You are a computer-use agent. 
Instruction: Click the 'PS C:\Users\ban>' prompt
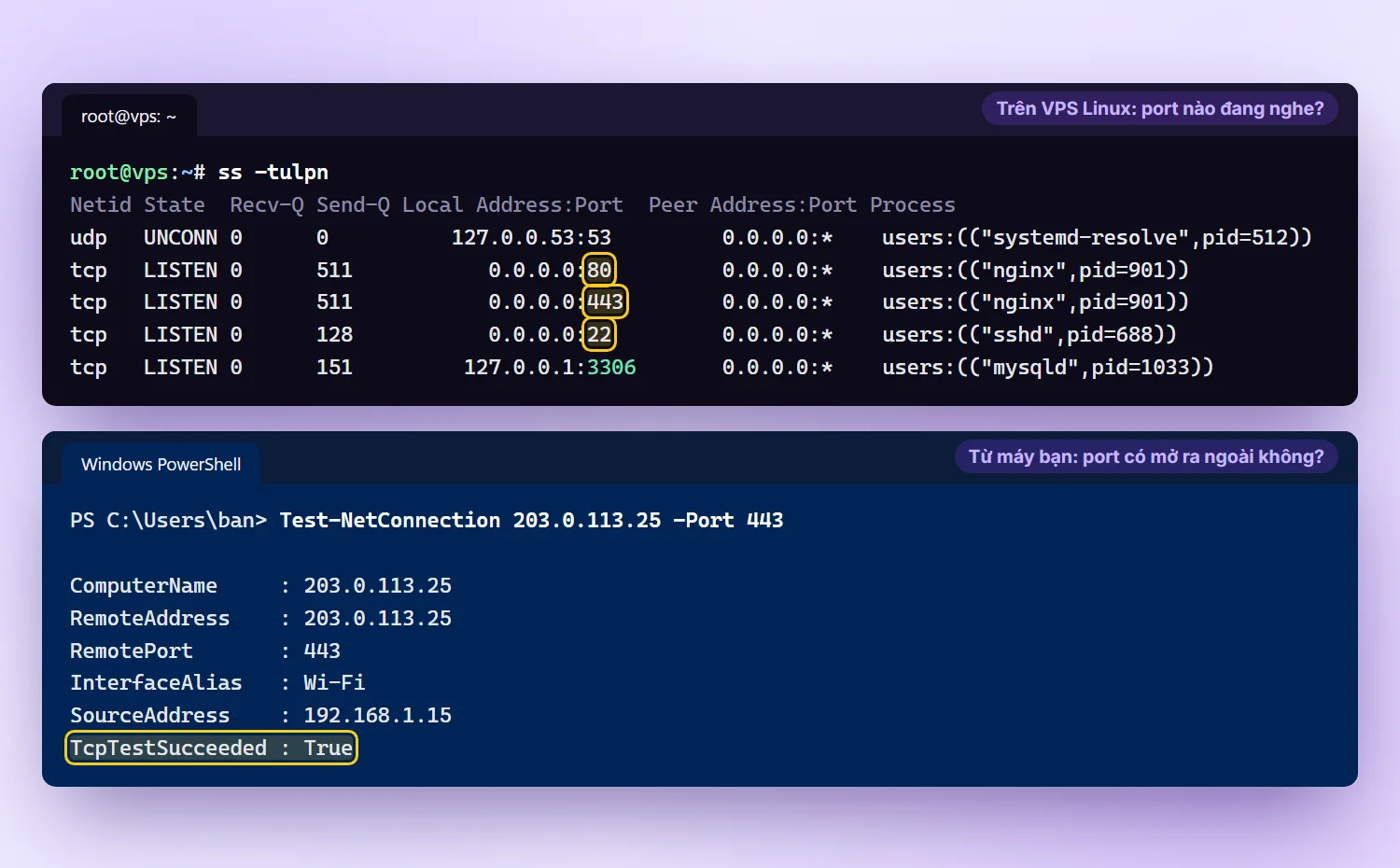coord(168,521)
